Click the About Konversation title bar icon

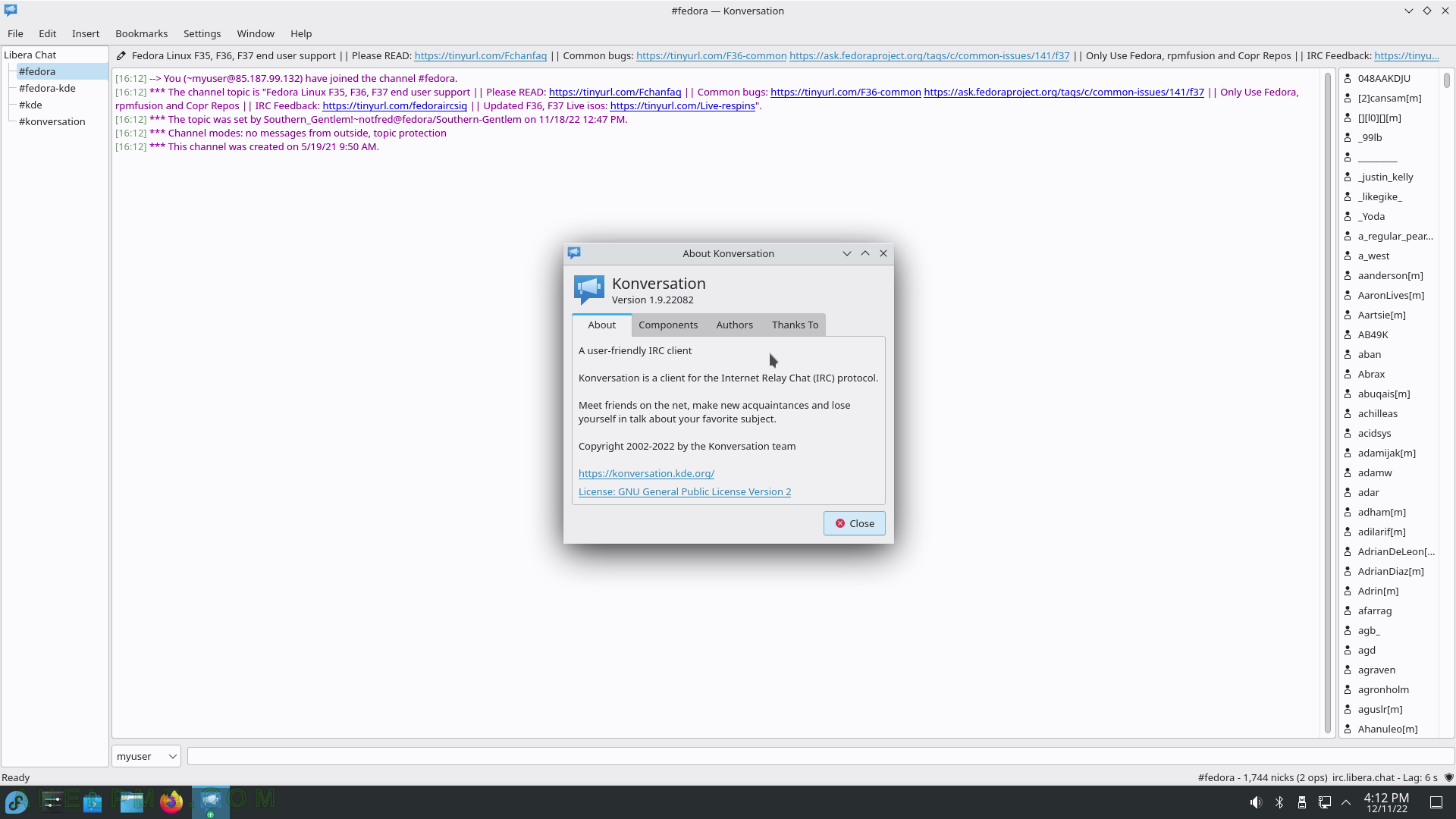tap(574, 253)
